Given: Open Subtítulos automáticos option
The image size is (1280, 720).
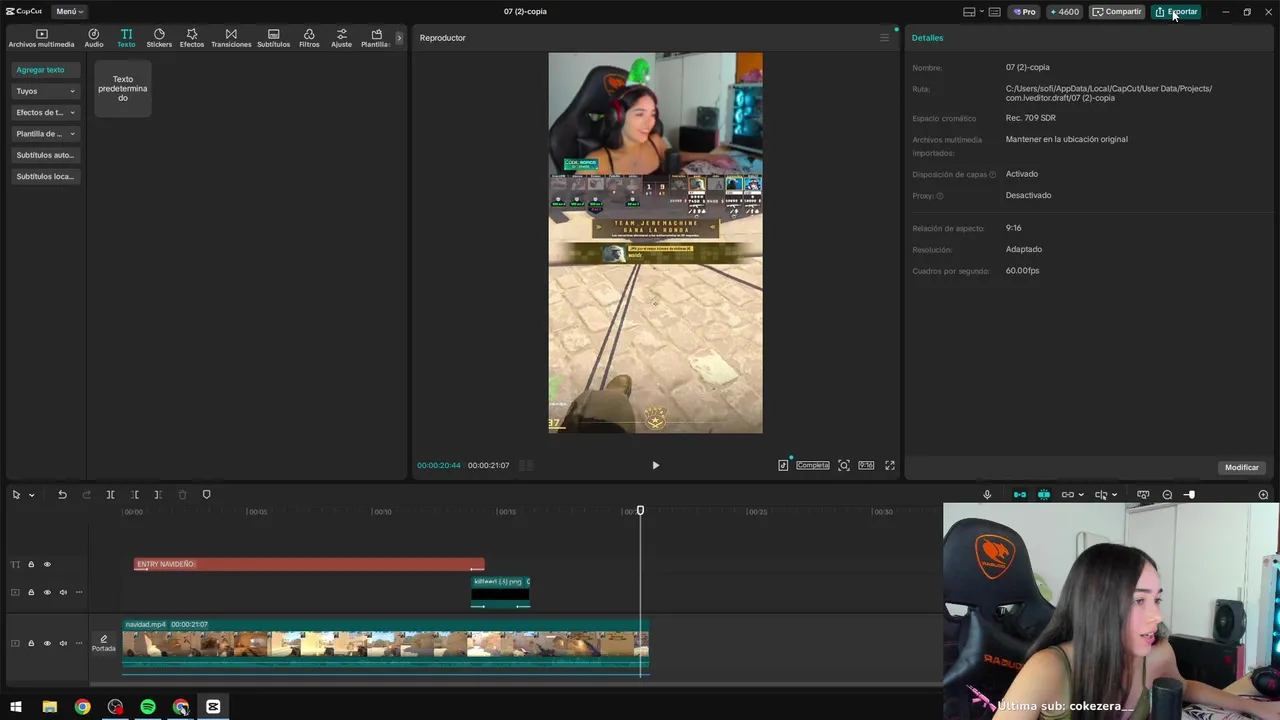Looking at the screenshot, I should pos(46,155).
